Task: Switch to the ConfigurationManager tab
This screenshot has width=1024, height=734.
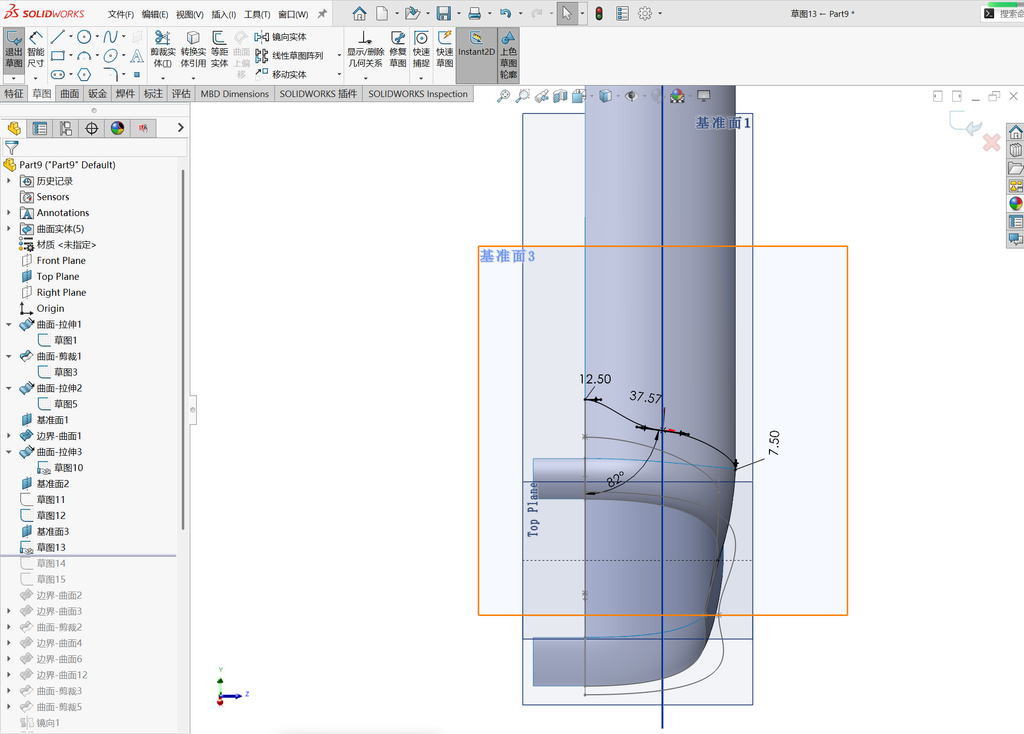Action: [x=66, y=129]
